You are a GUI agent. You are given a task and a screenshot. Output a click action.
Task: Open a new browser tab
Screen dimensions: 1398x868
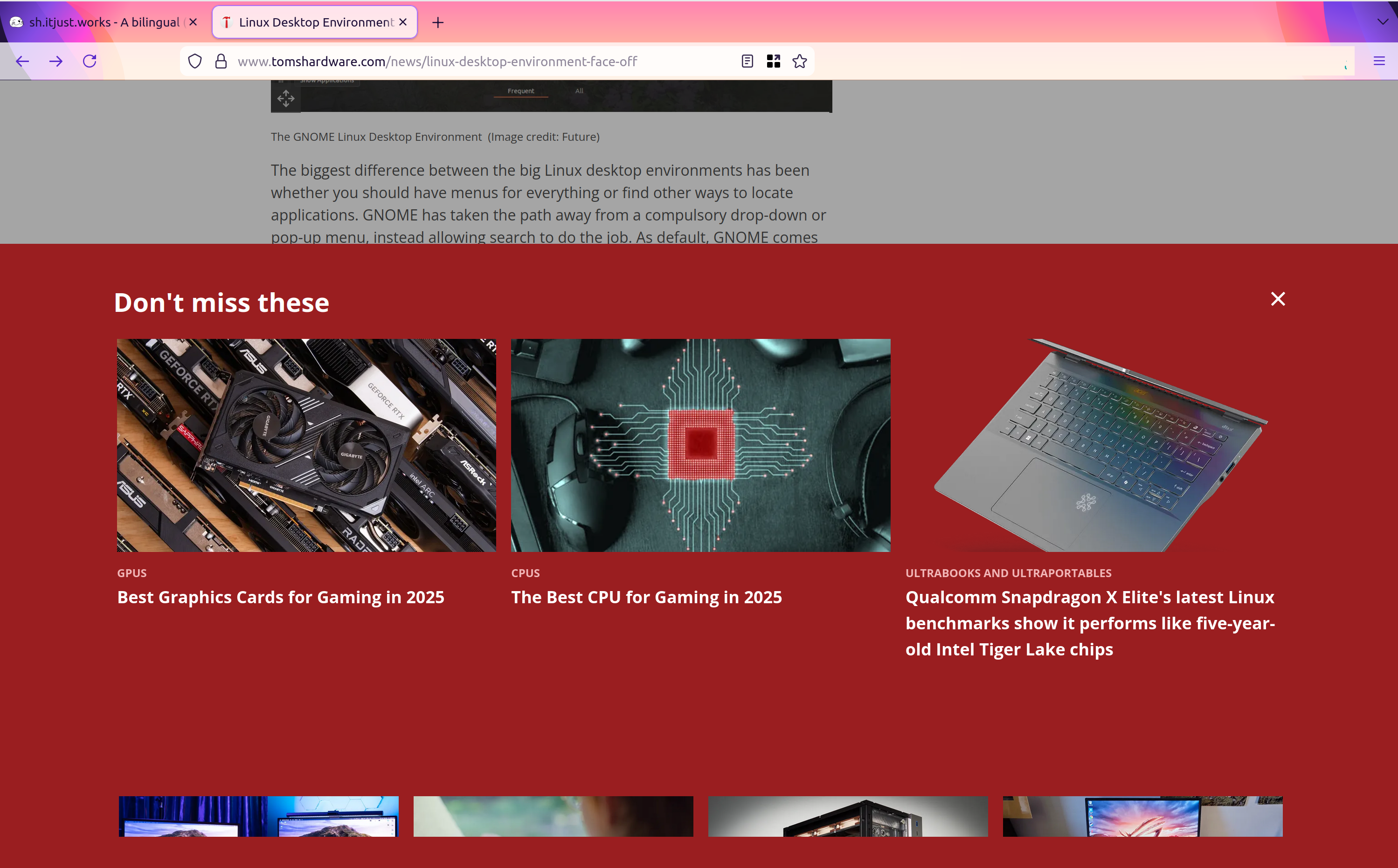[x=438, y=22]
